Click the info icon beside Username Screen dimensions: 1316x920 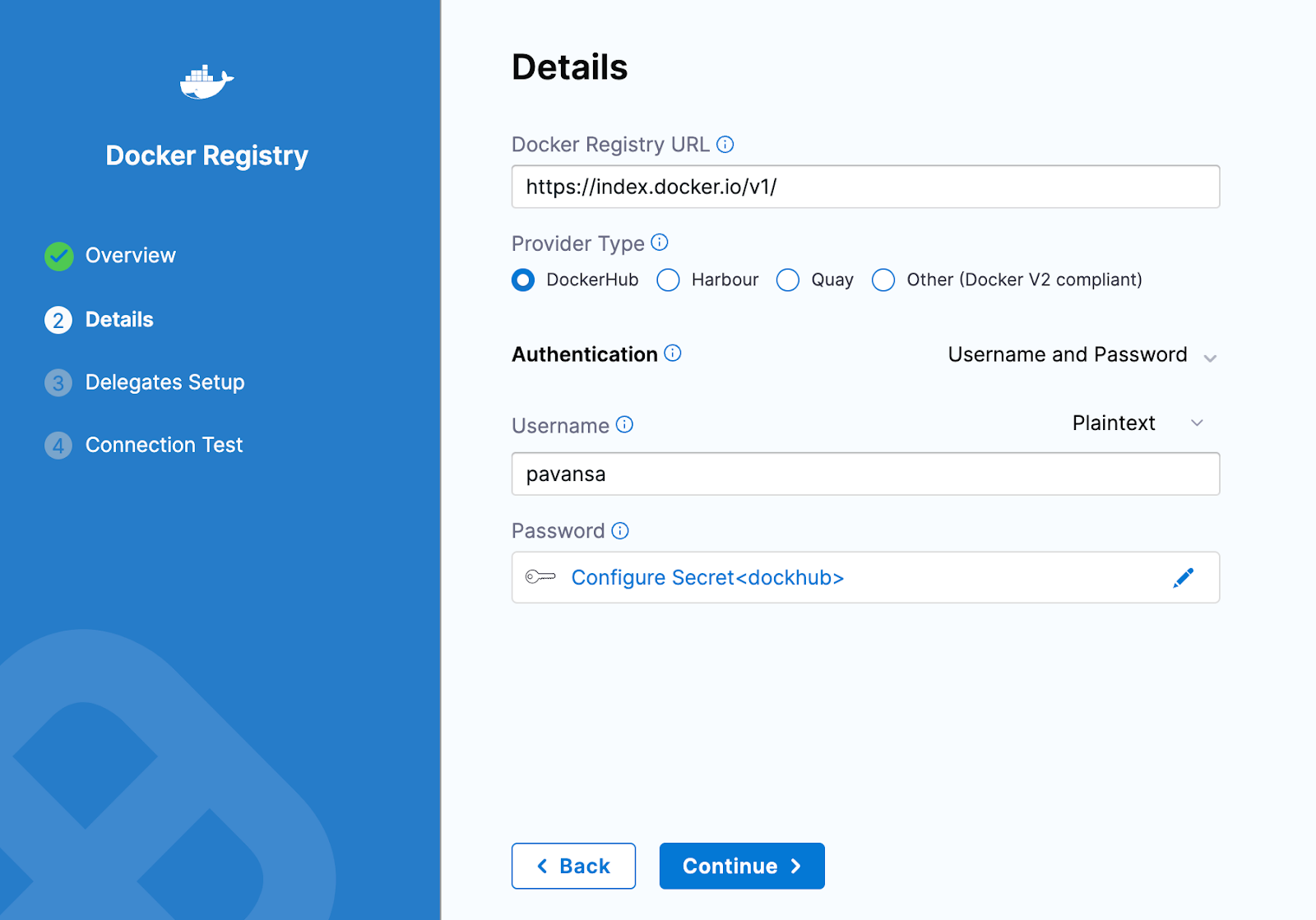(625, 424)
